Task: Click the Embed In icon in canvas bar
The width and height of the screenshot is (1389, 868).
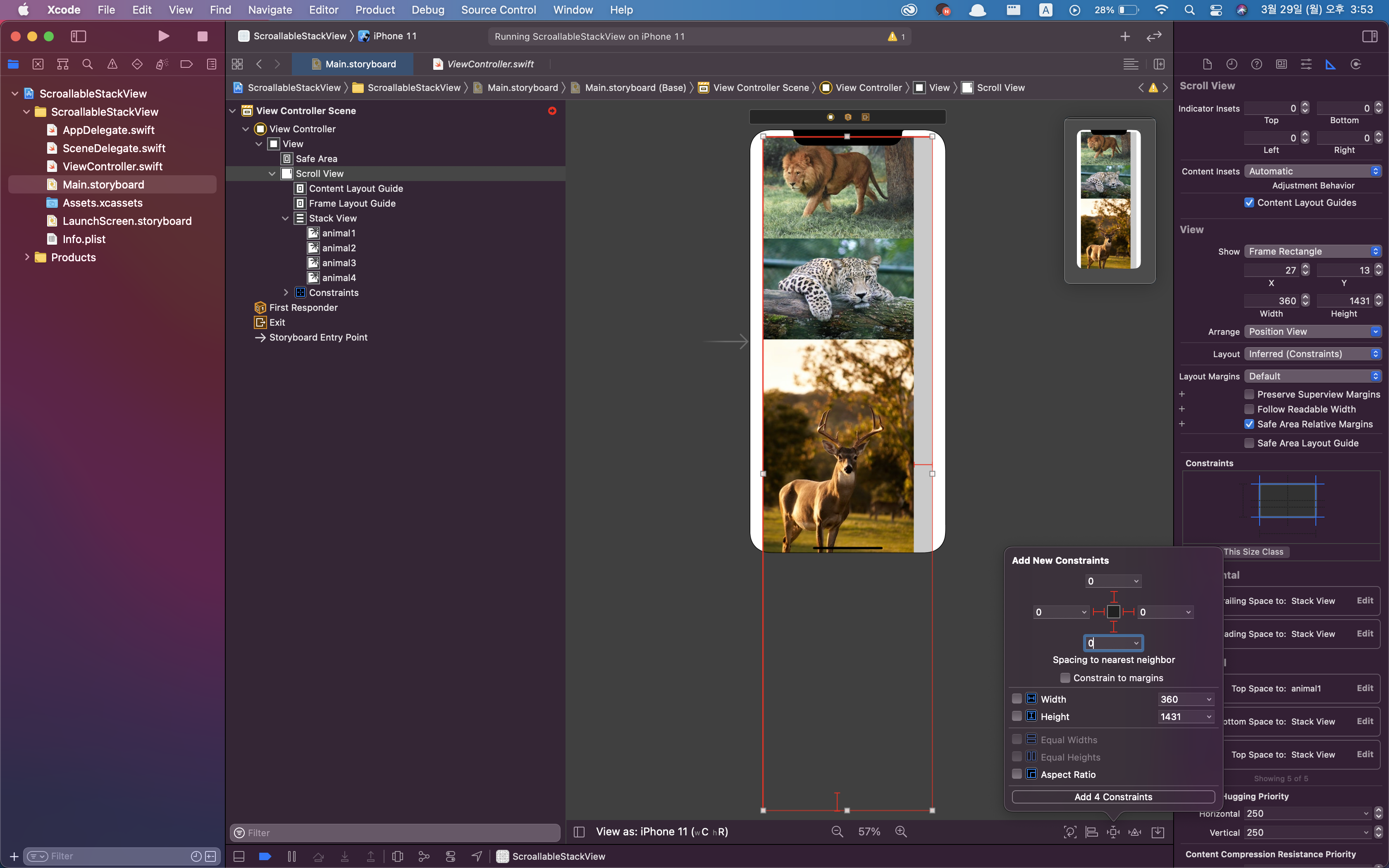Action: [1157, 832]
